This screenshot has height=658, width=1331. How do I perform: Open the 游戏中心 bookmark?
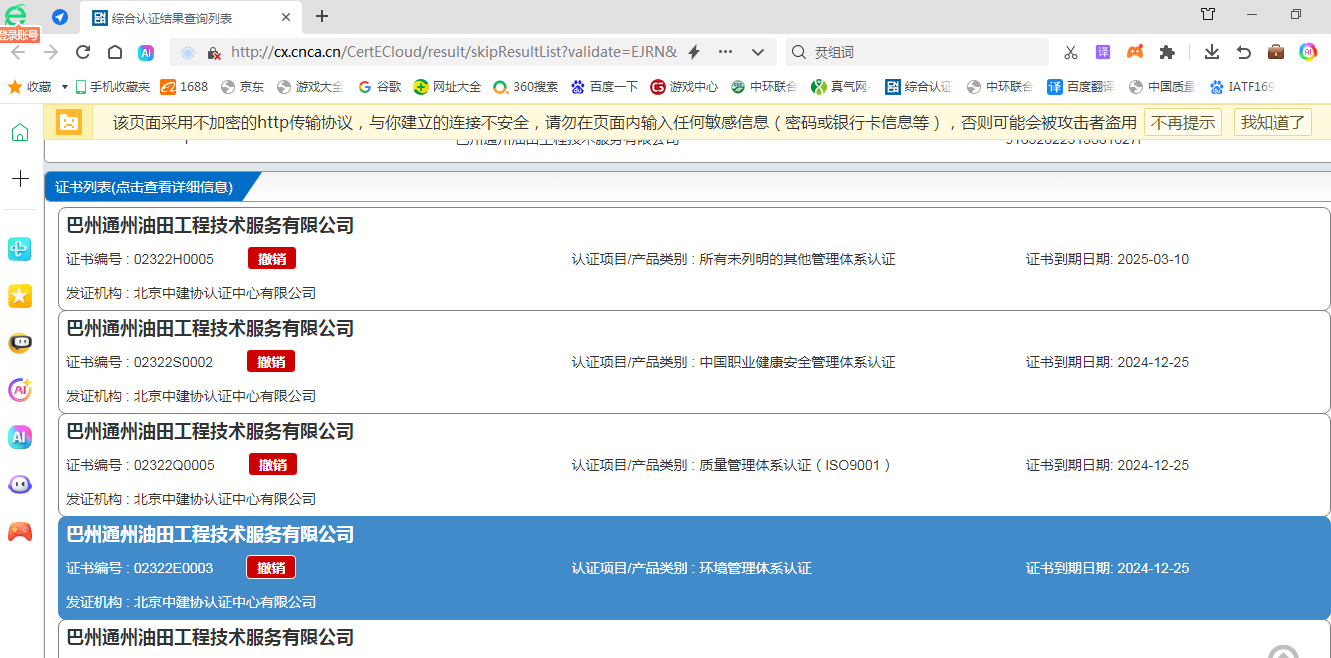pyautogui.click(x=684, y=87)
